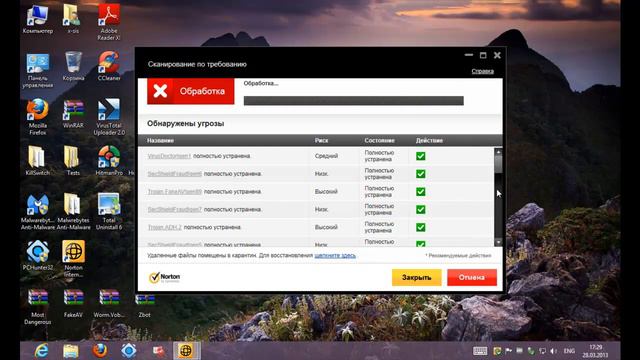The image size is (640, 360).
Task: Open the Most Dangerous archive on the desktop
Action: click(38, 307)
